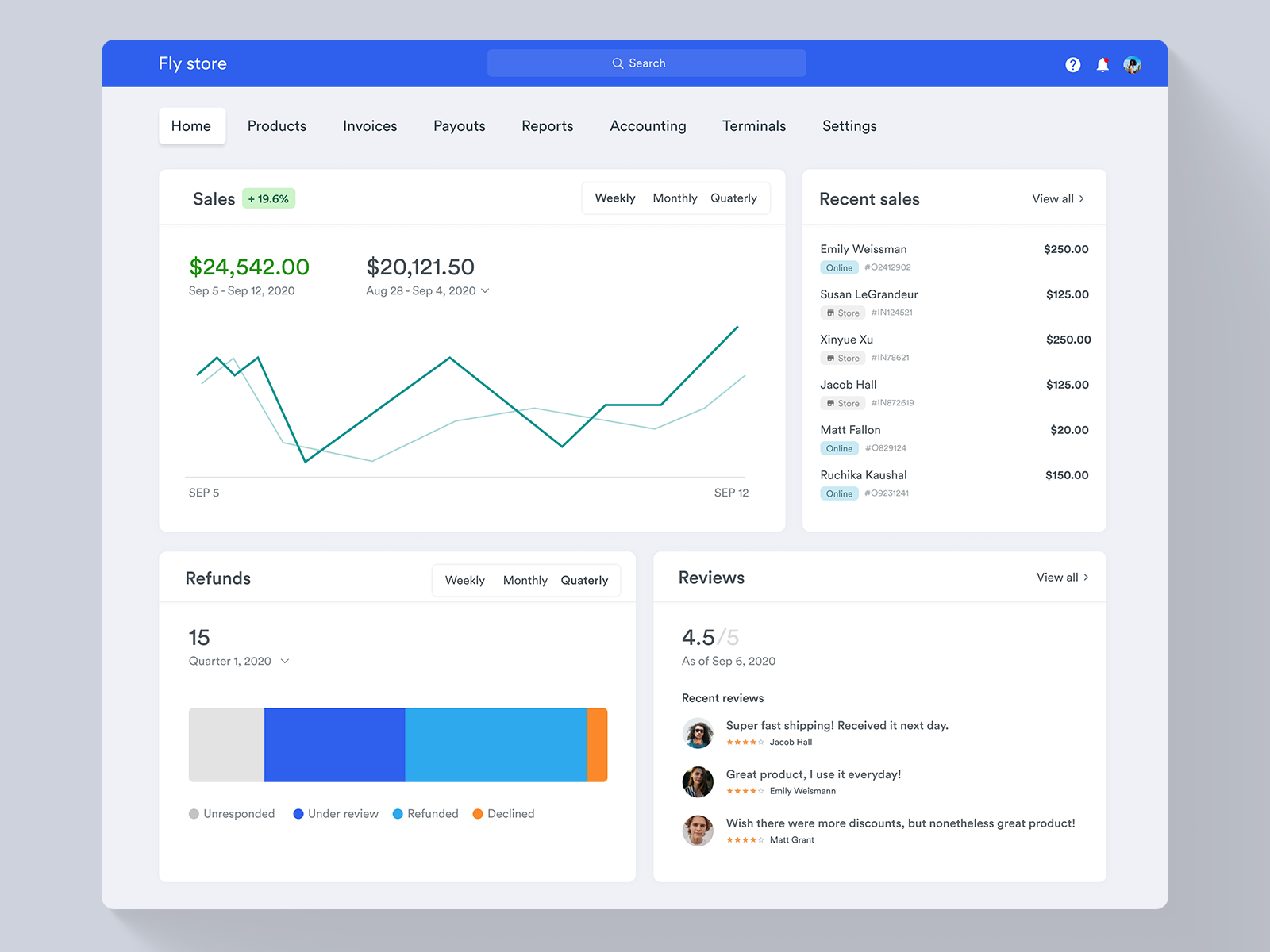This screenshot has width=1270, height=952.
Task: Switch Sales chart to Monthly view
Action: coord(675,198)
